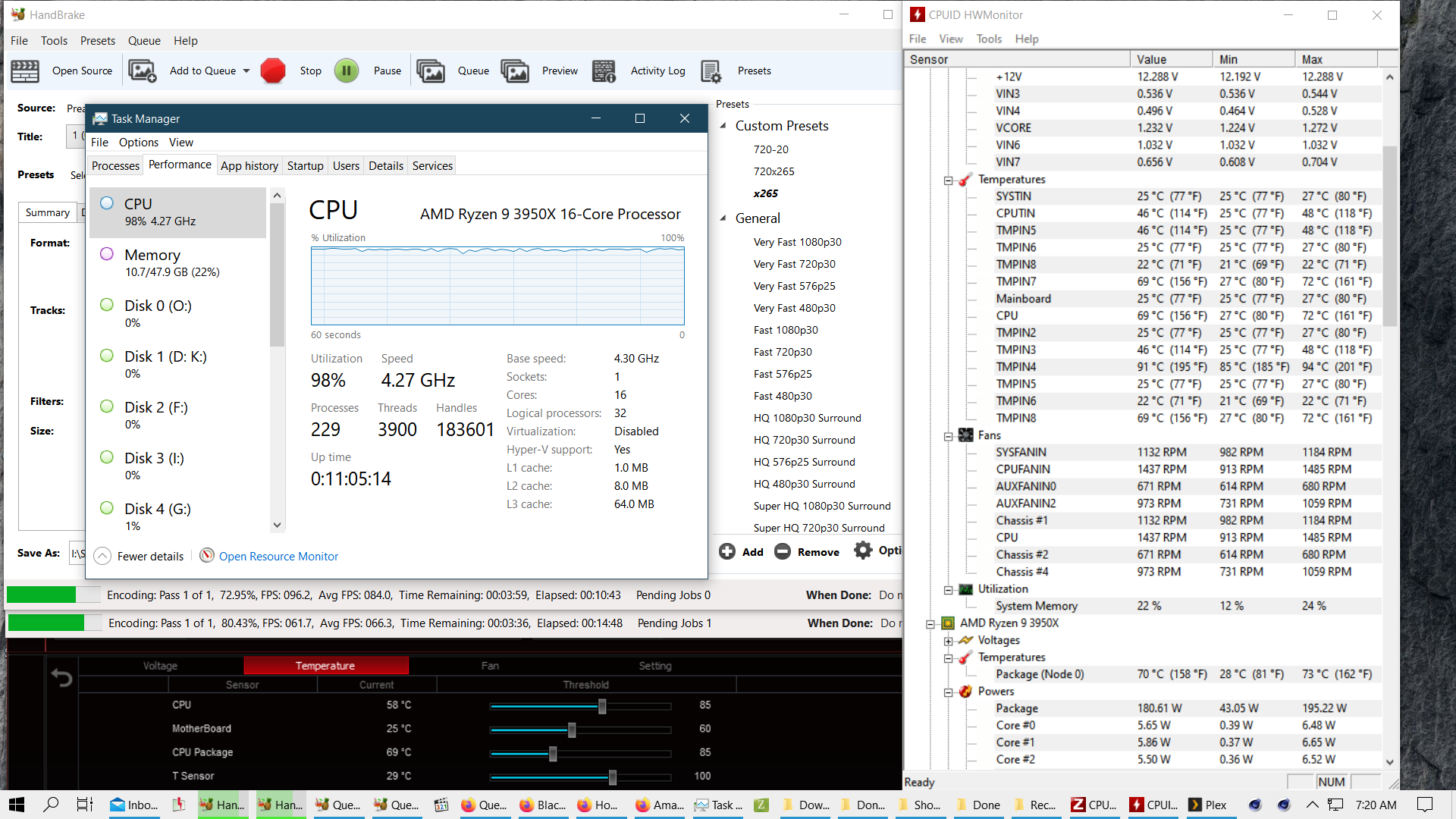Screen dimensions: 1456x819
Task: Select Memory in Task Manager performance list
Action: [x=178, y=262]
